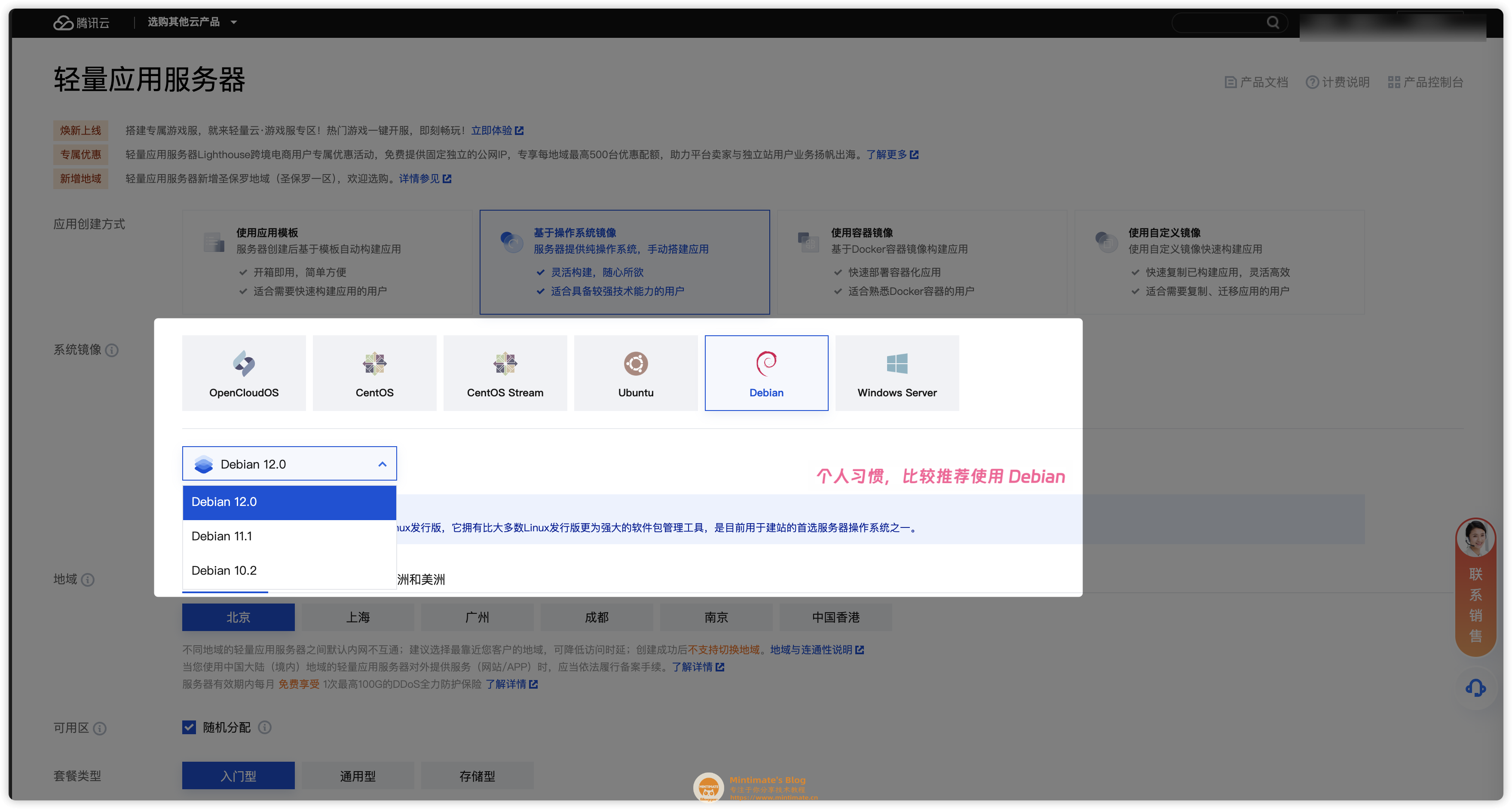Image resolution: width=1512 pixels, height=809 pixels.
Task: Select Debian 11.1 from the list
Action: [x=289, y=536]
